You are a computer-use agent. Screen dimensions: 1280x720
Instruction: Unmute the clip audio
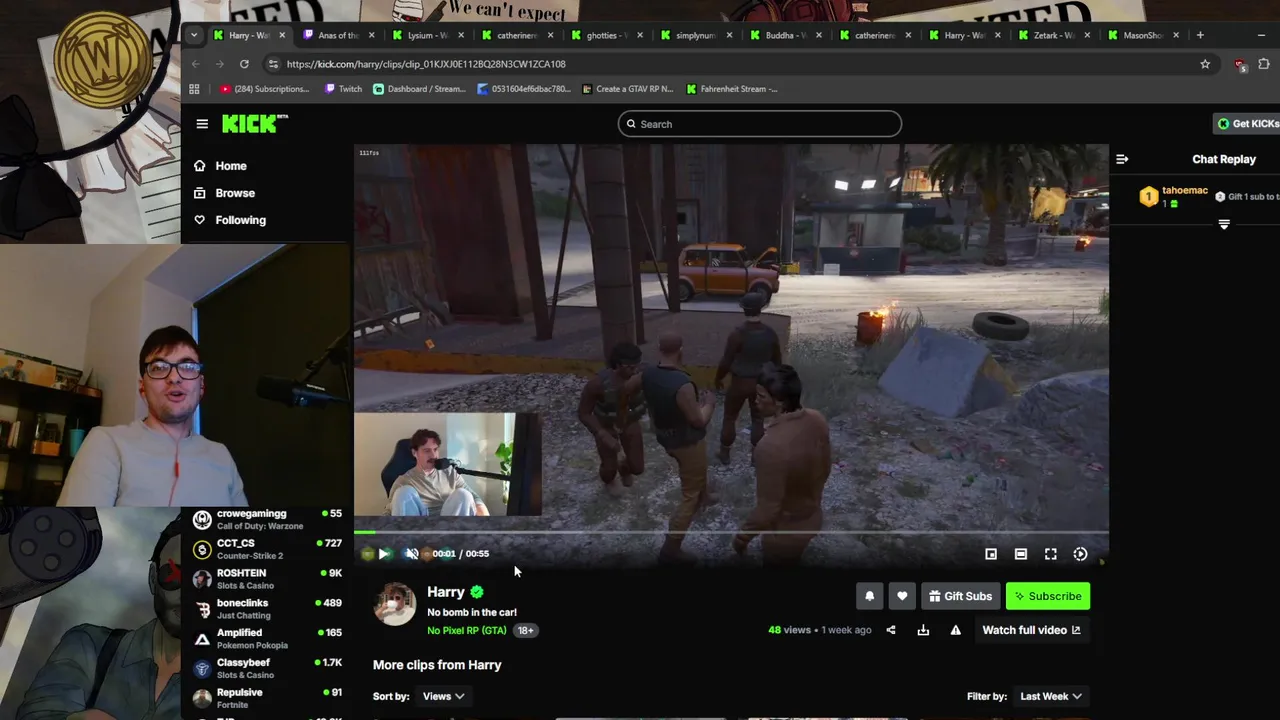(412, 554)
